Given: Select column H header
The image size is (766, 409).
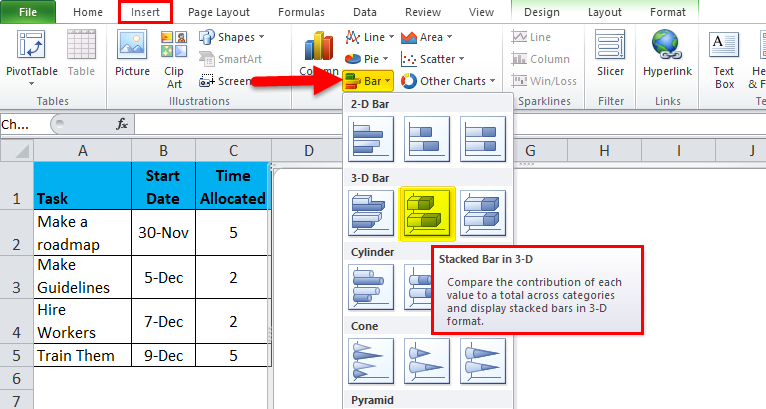Looking at the screenshot, I should [x=604, y=151].
